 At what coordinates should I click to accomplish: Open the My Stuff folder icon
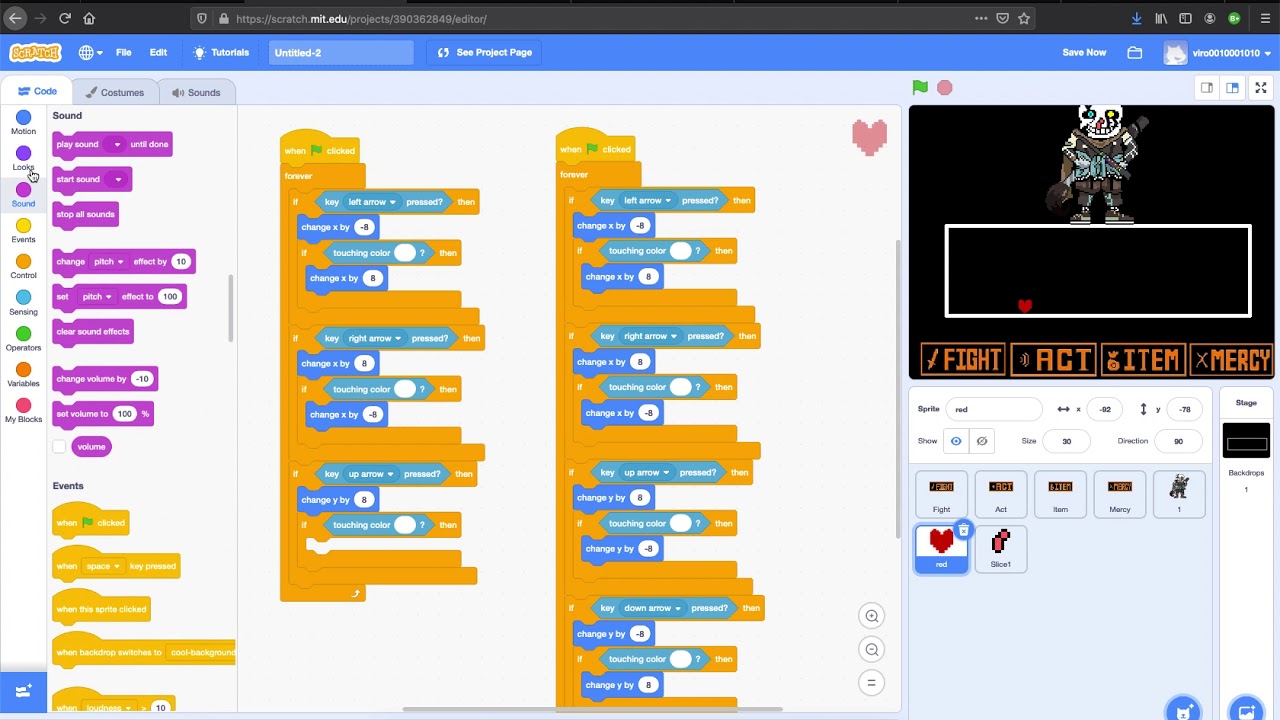click(1135, 53)
